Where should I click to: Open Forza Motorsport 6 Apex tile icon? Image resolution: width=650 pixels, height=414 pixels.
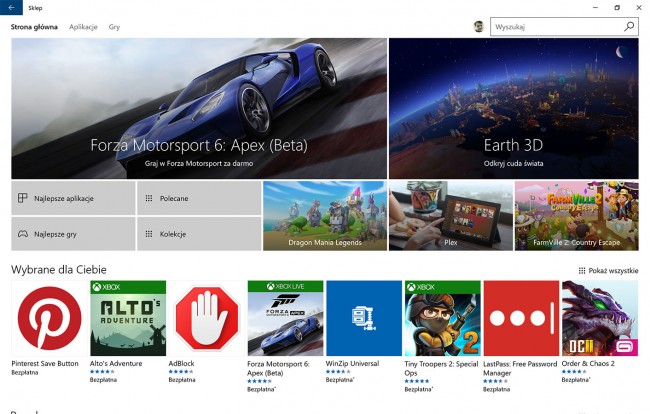pyautogui.click(x=285, y=318)
